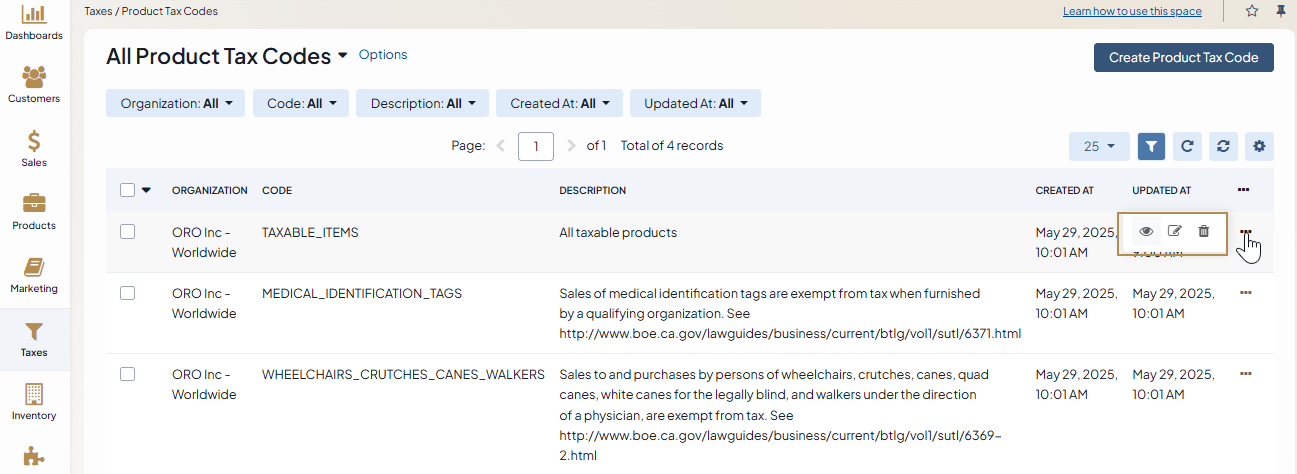Viewport: 1297px width, 474px height.
Task: Open Products in the sidebar menu
Action: click(34, 211)
